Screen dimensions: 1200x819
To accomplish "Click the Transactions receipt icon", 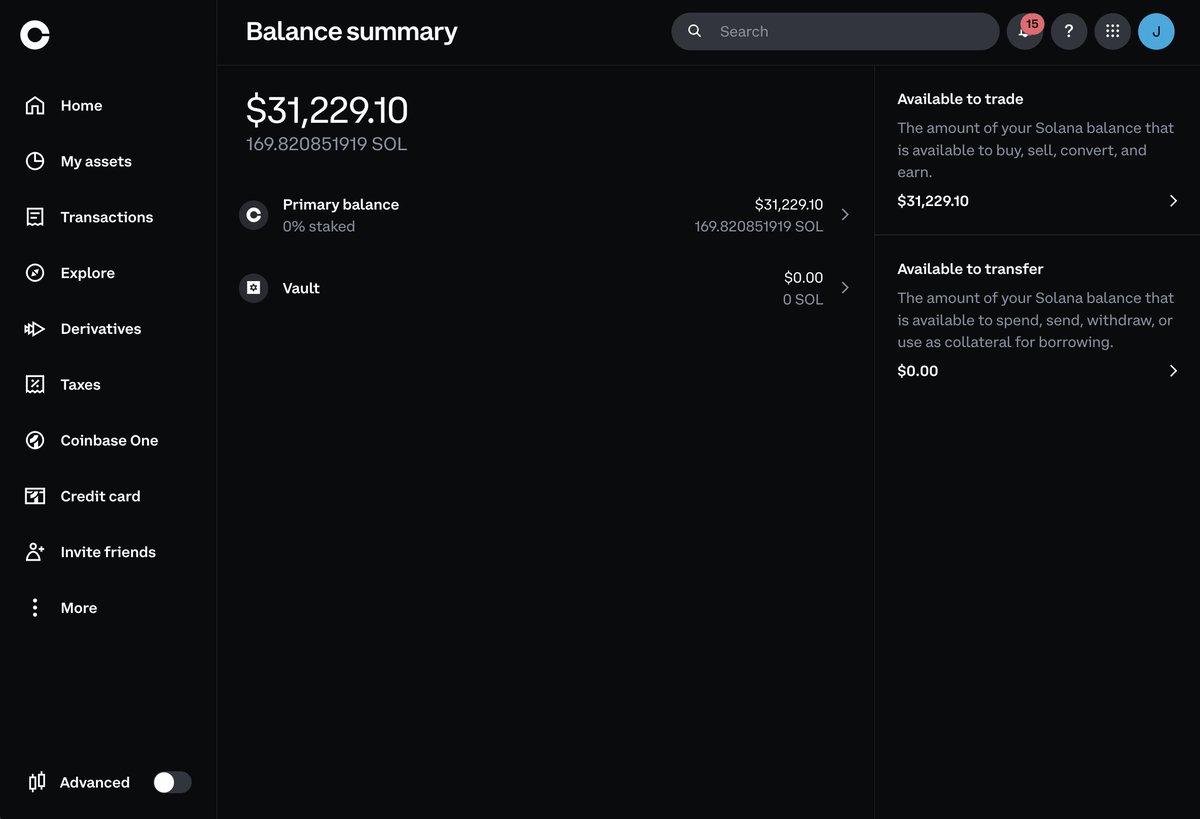I will tap(35, 217).
